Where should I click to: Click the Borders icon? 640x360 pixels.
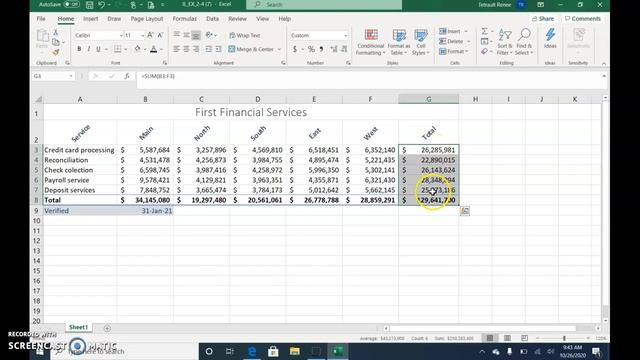click(118, 49)
